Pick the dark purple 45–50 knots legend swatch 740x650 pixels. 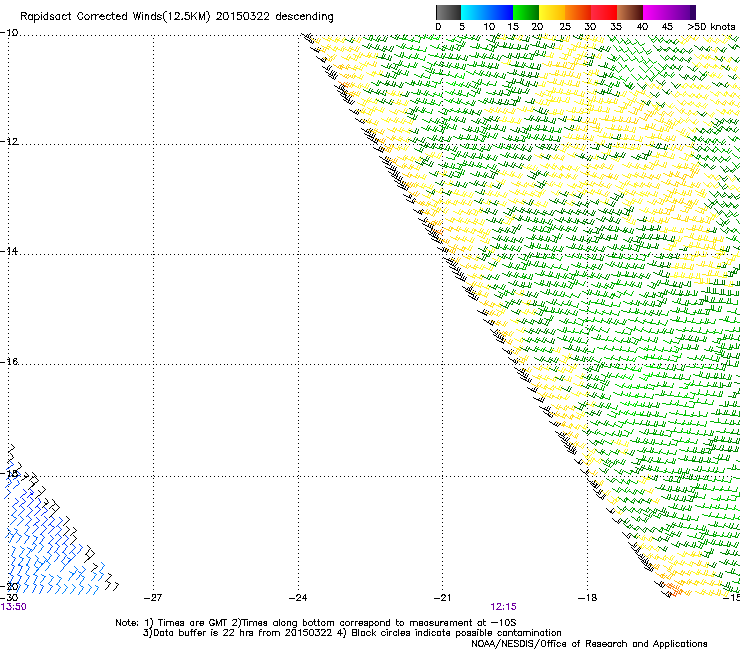[682, 12]
